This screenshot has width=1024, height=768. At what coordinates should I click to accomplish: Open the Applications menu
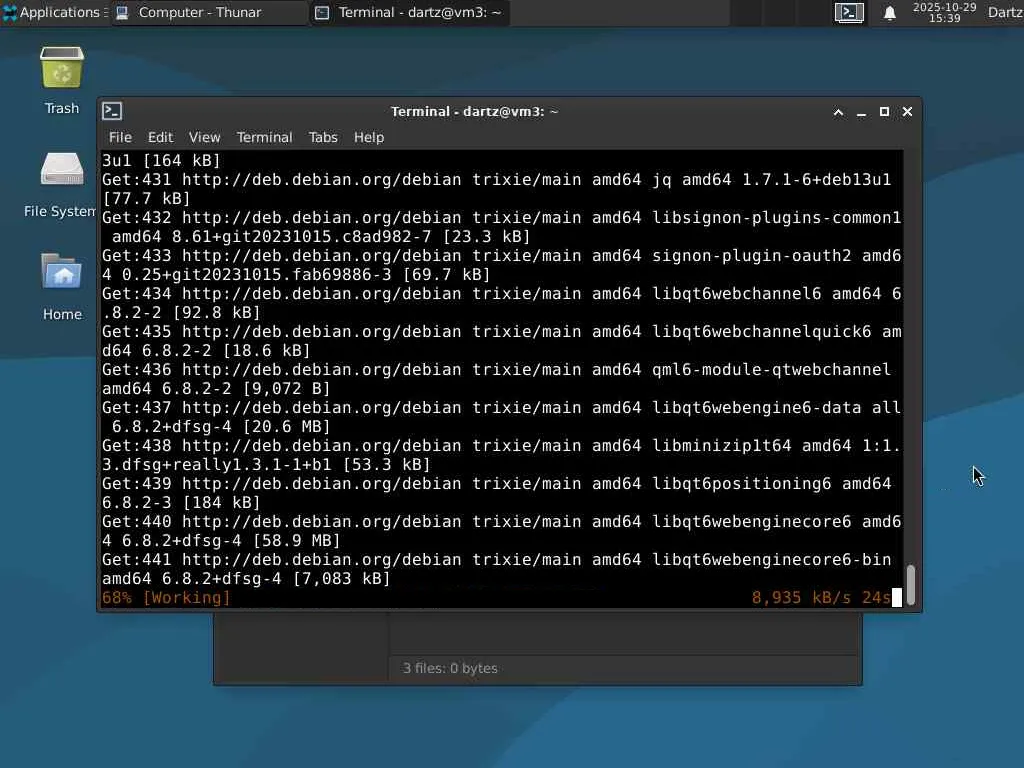(54, 12)
